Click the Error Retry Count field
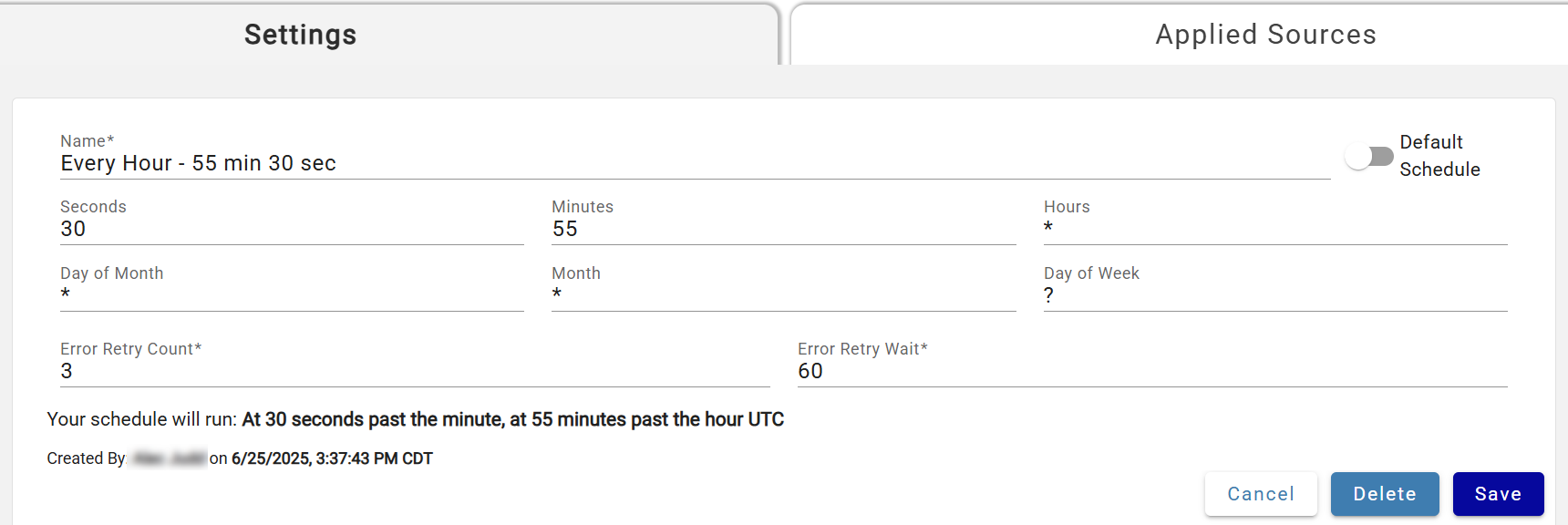This screenshot has width=1568, height=525. point(365,371)
